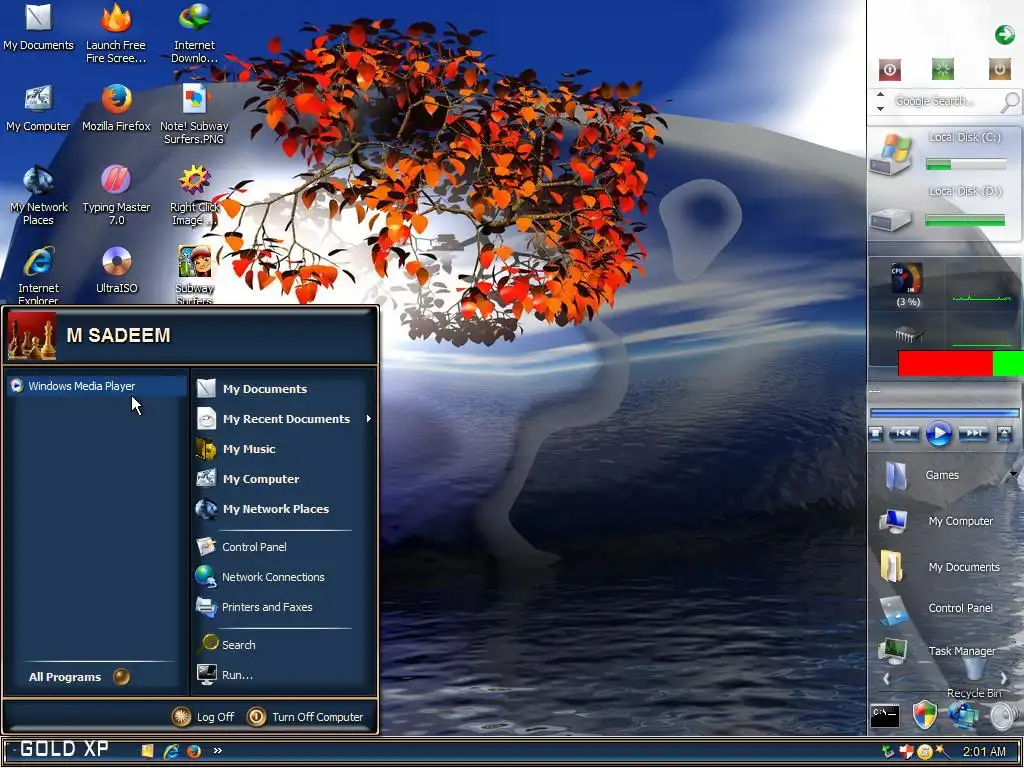Click the speaker volume icon in sidebar
The width and height of the screenshot is (1024, 768).
pos(1006,716)
